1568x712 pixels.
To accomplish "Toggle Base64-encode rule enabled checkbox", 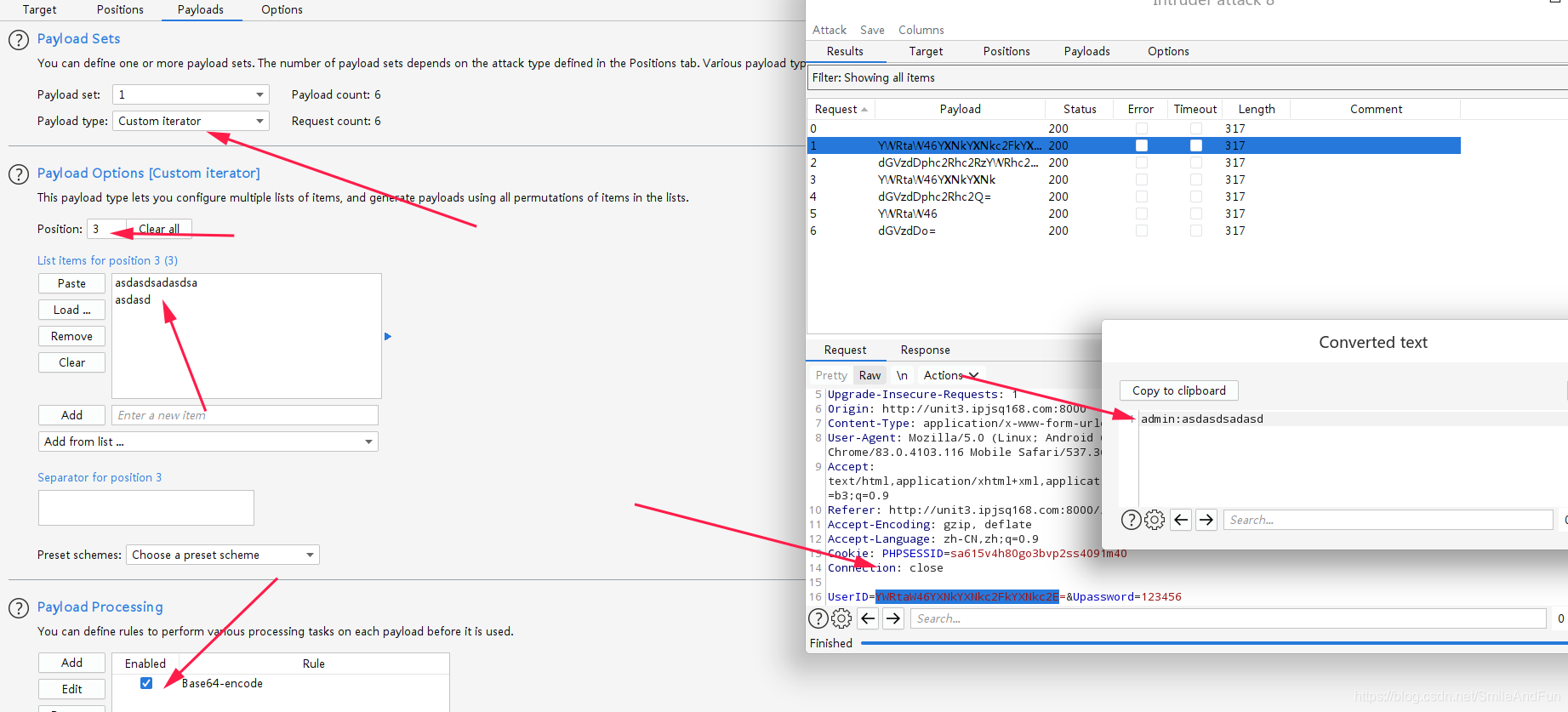I will tap(146, 683).
